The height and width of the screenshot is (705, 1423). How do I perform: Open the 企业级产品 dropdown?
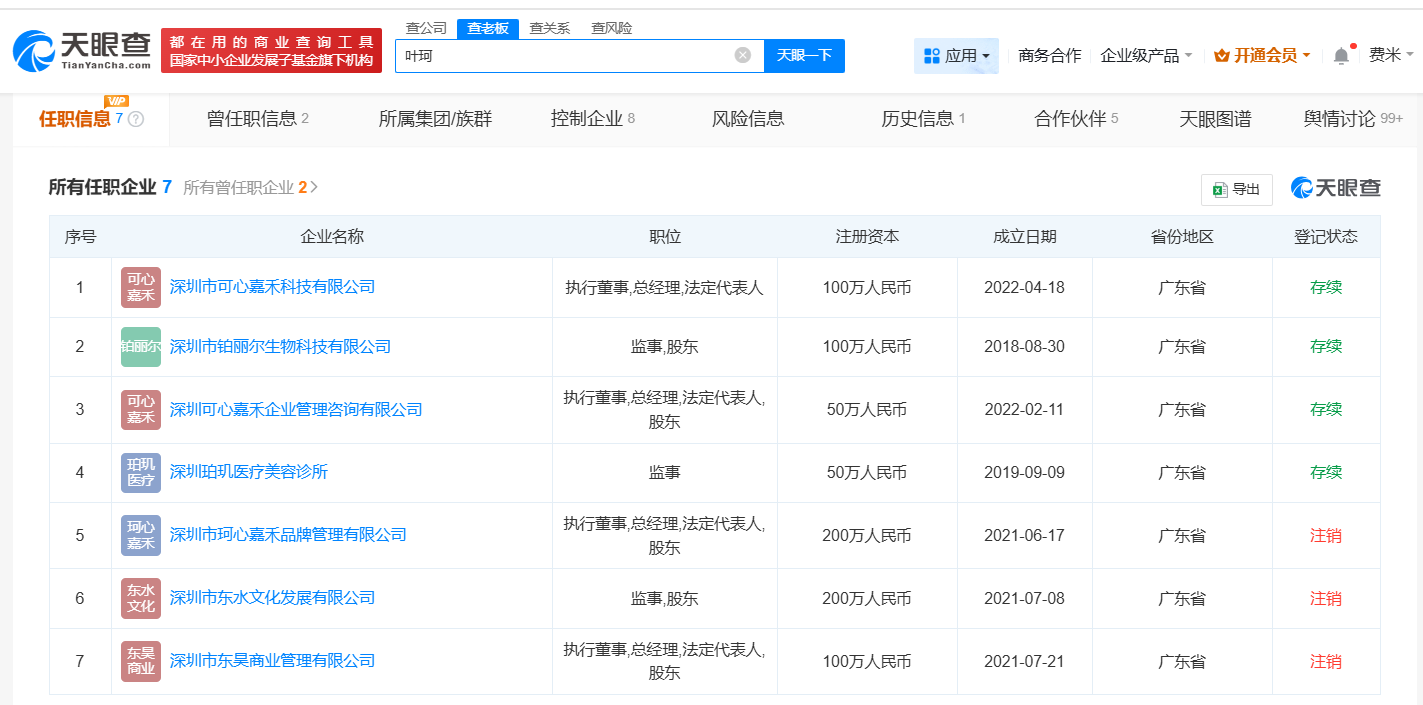point(1146,56)
